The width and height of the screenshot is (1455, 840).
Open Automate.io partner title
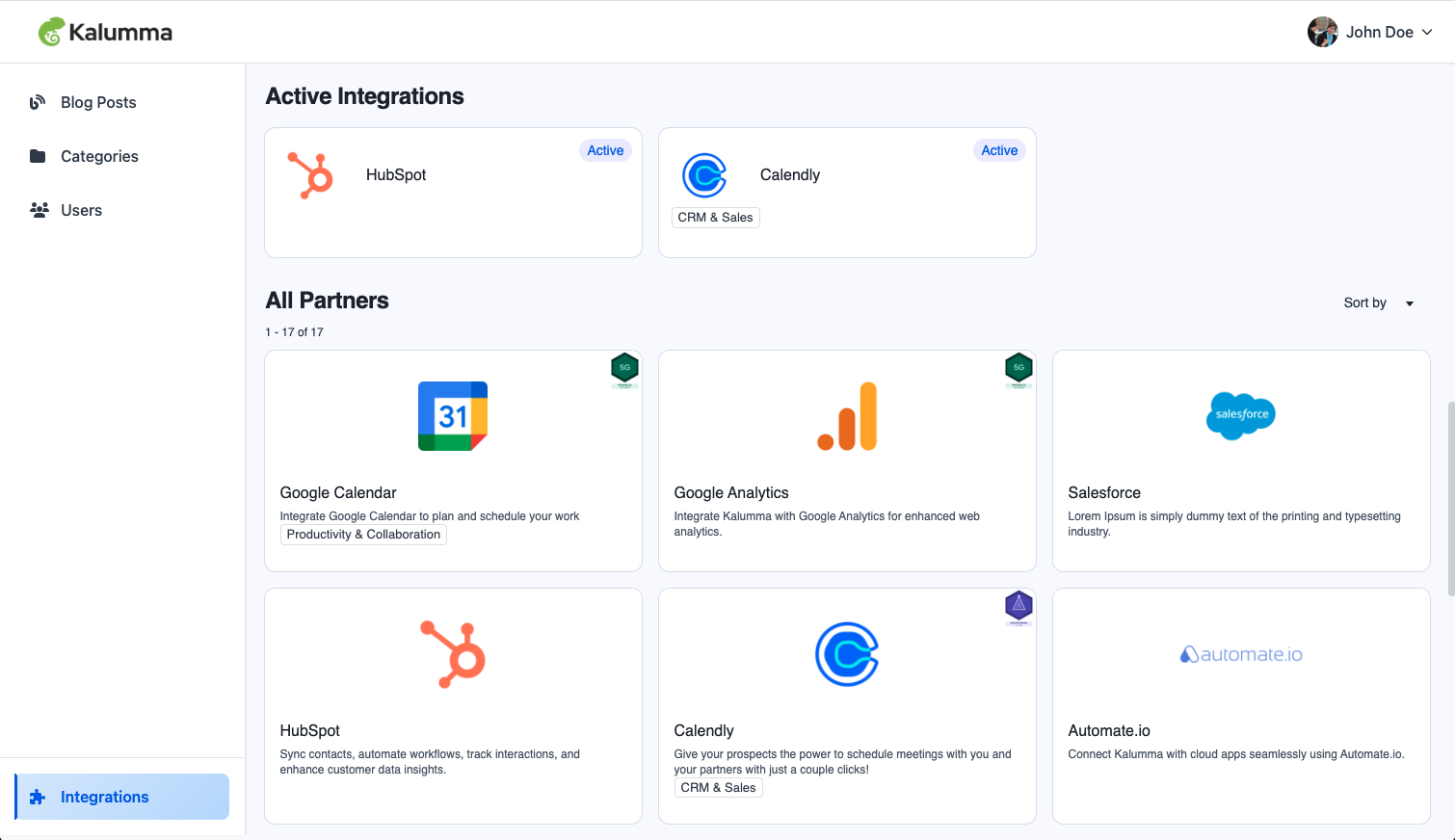[x=1109, y=730]
